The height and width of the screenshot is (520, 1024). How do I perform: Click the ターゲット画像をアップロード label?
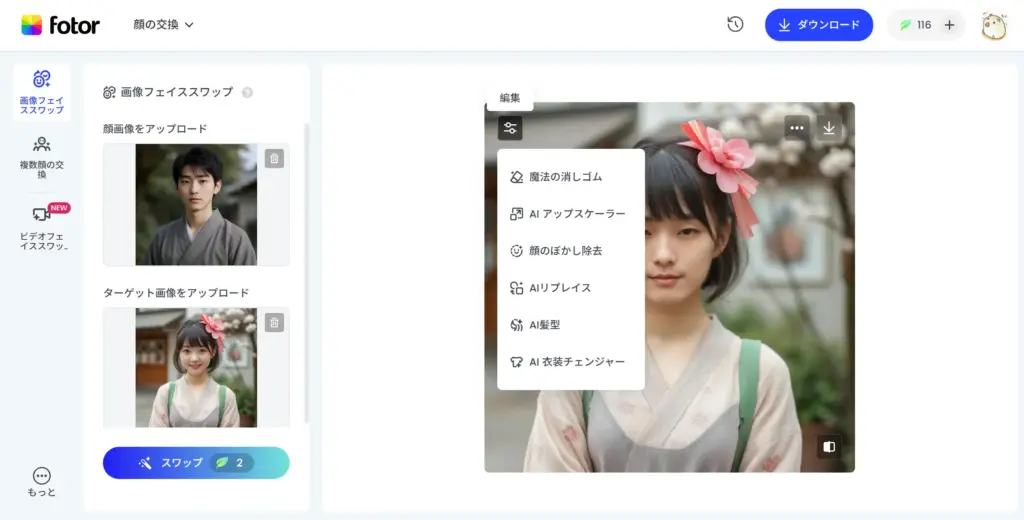(176, 293)
